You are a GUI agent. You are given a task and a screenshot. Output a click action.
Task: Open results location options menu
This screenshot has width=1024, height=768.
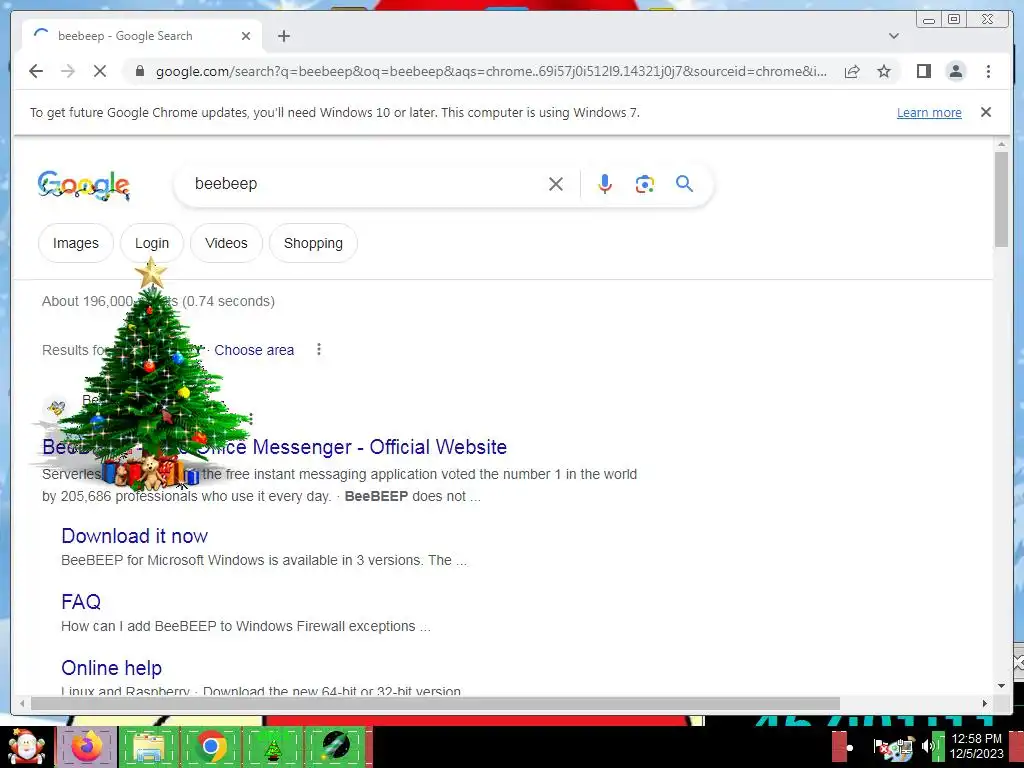click(319, 349)
